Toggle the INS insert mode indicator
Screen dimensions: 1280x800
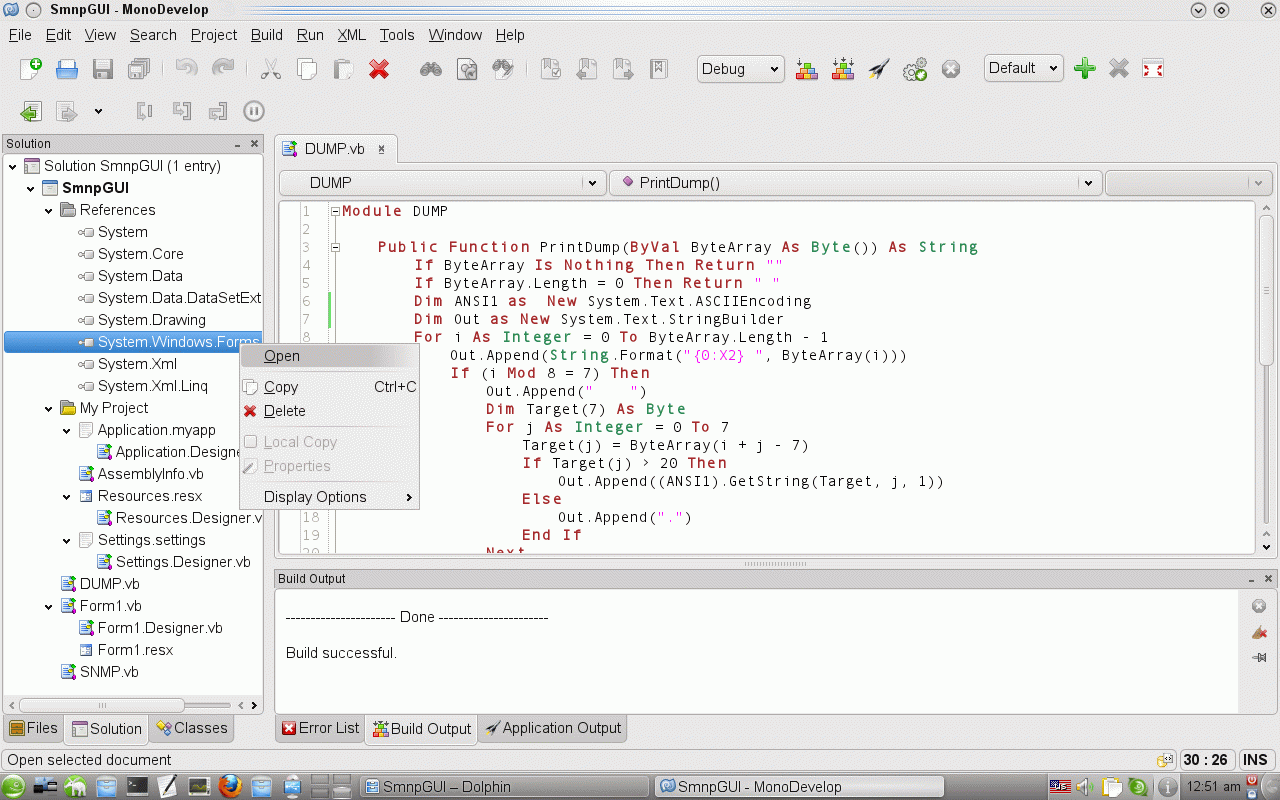(x=1256, y=760)
